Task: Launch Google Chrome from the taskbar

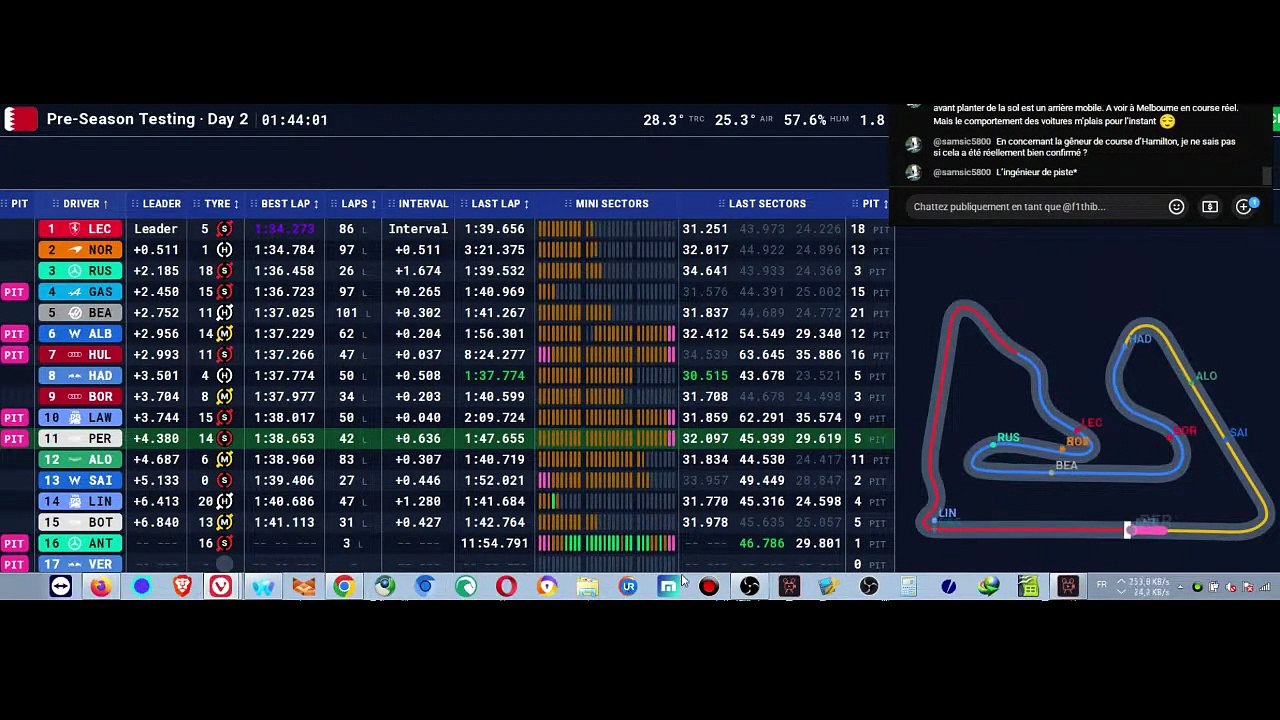Action: (344, 586)
